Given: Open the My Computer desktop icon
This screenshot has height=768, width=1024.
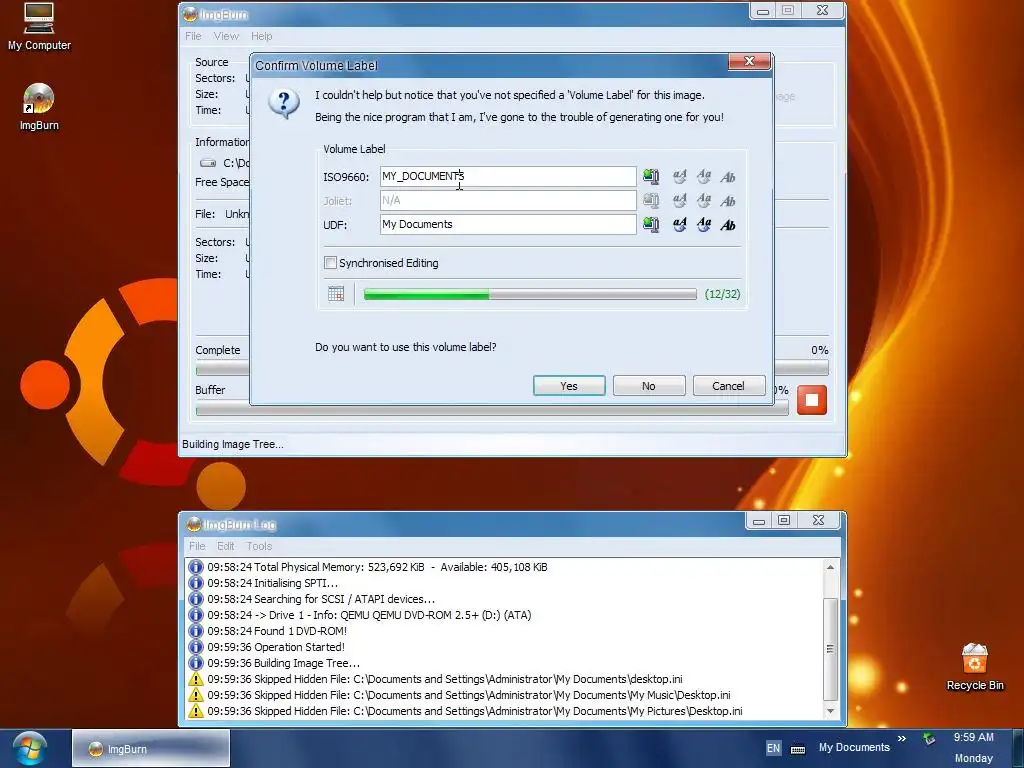Looking at the screenshot, I should click(39, 27).
